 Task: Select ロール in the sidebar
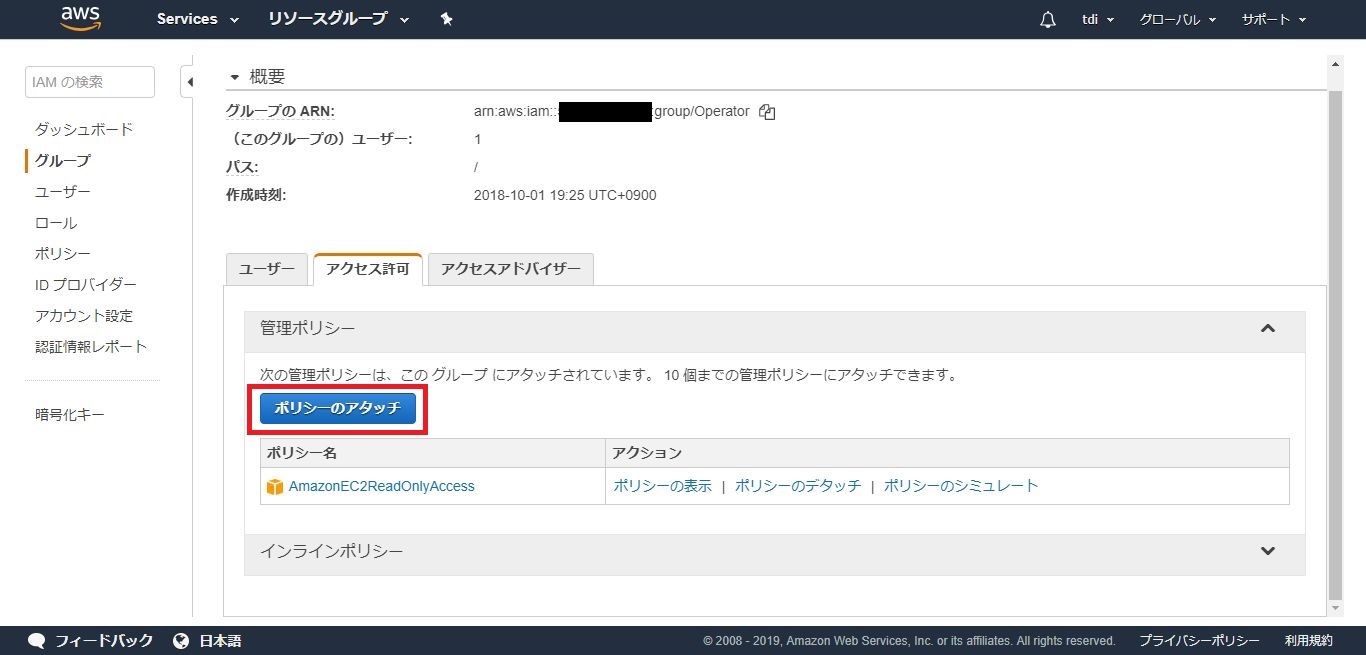56,223
